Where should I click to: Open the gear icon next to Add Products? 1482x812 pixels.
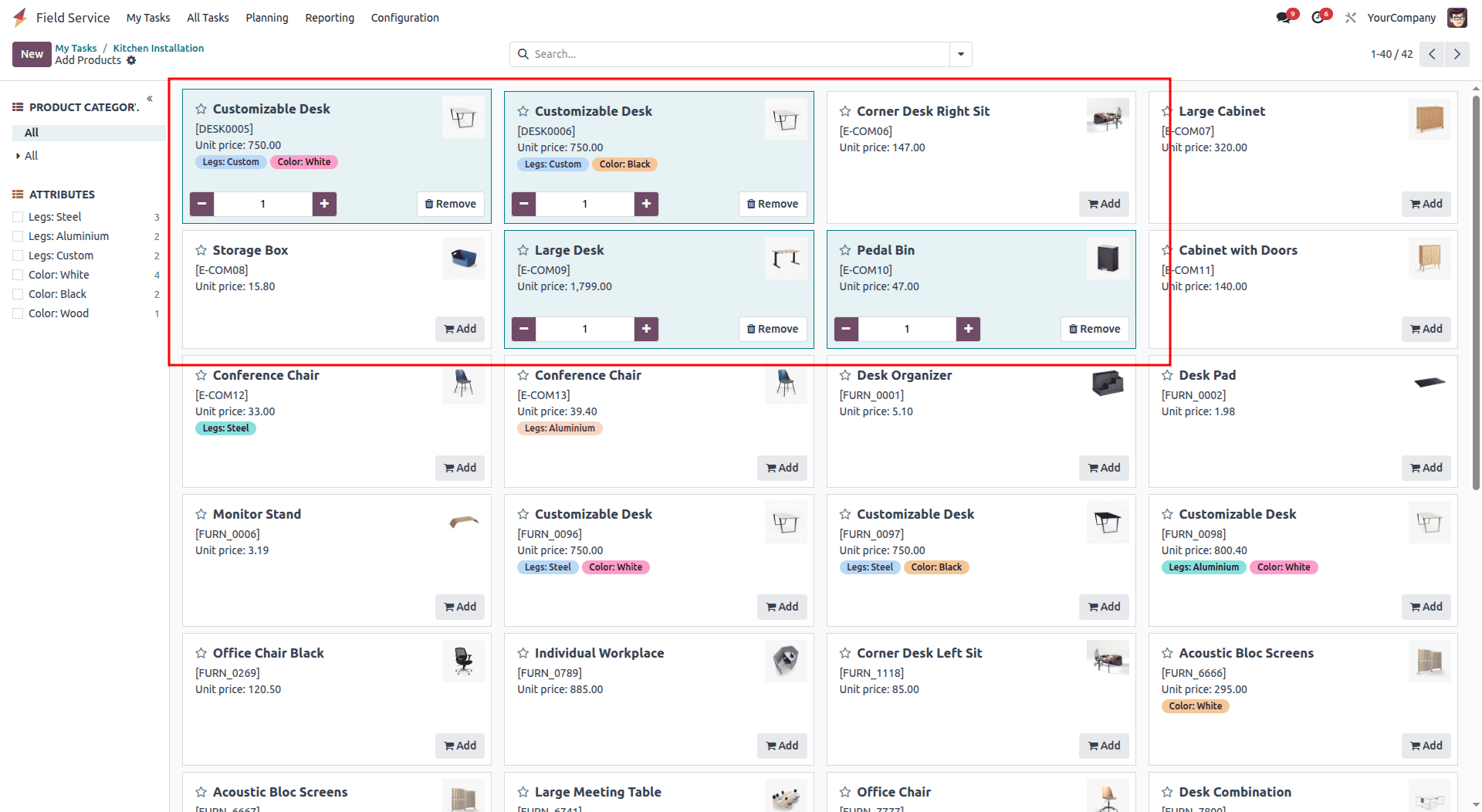(131, 60)
